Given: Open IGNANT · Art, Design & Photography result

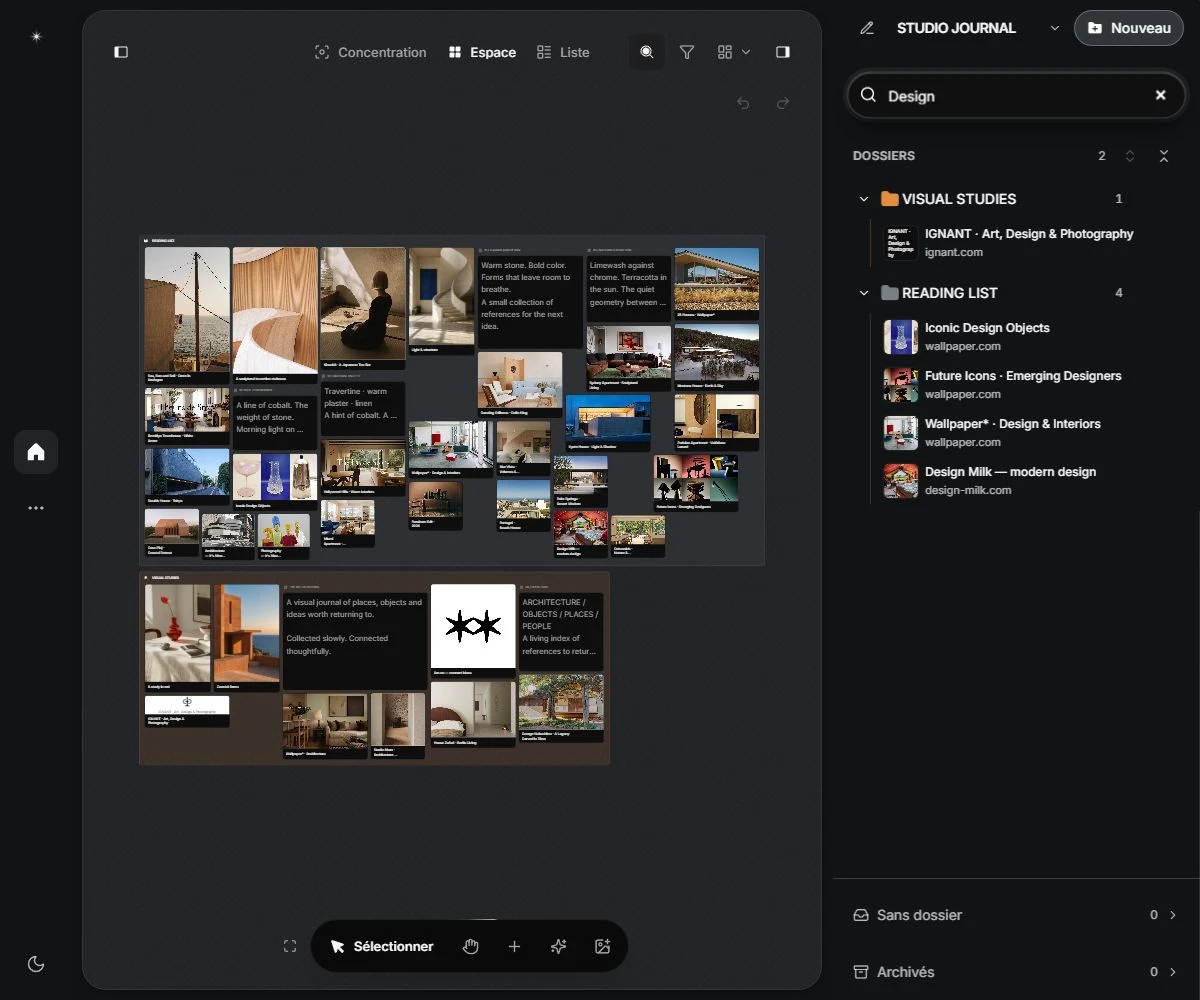Looking at the screenshot, I should [1010, 242].
